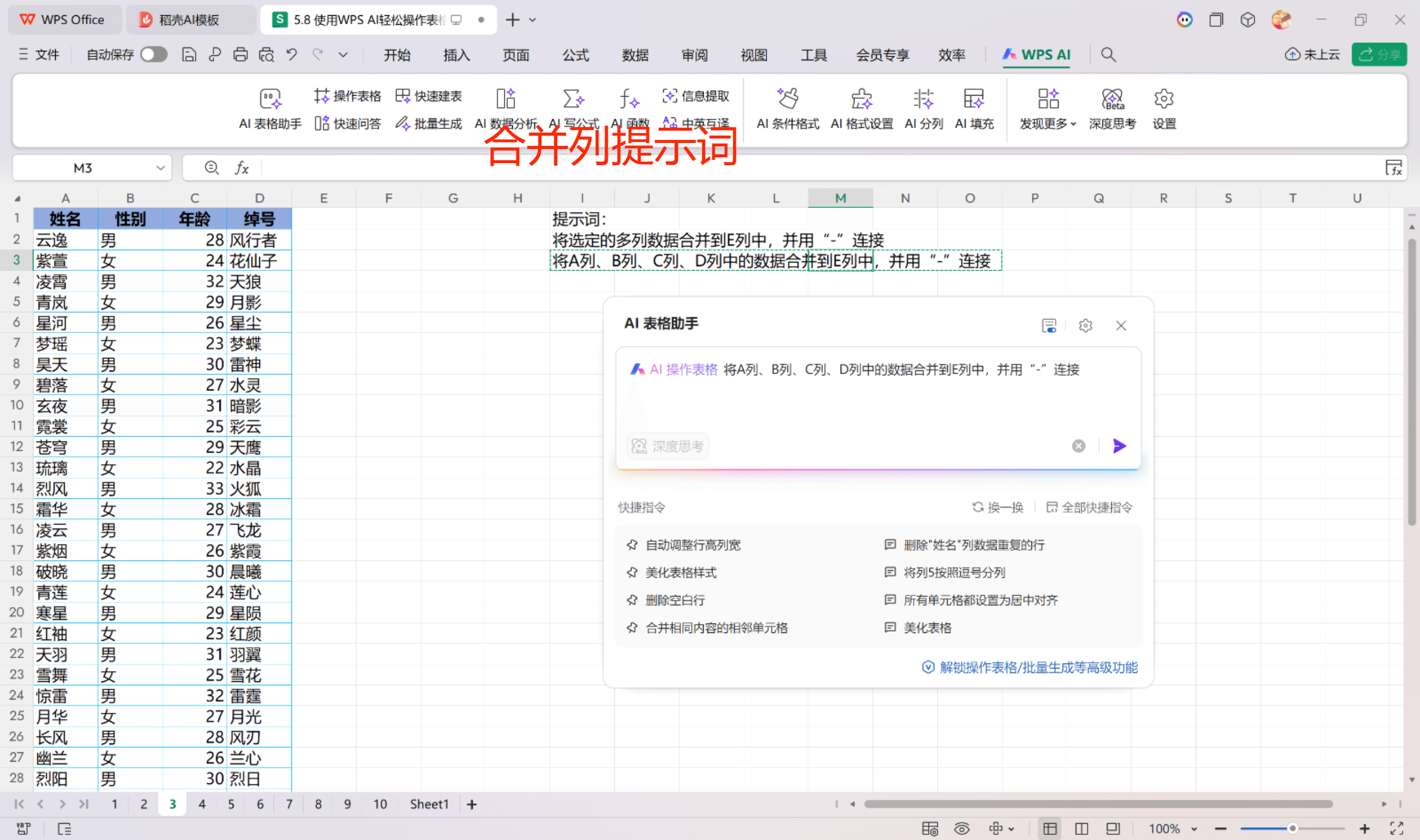Click the vertical scrollbar thumb
Image resolution: width=1420 pixels, height=840 pixels.
click(1412, 383)
